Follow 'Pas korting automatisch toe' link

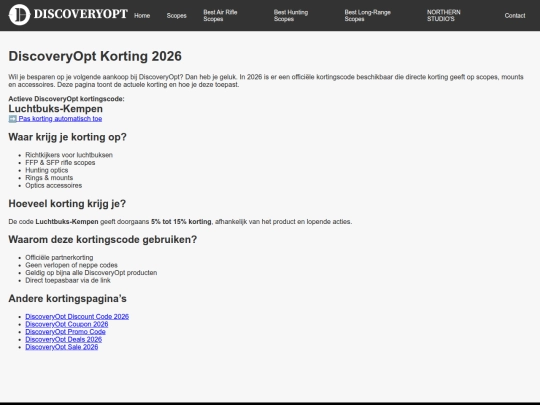point(60,119)
